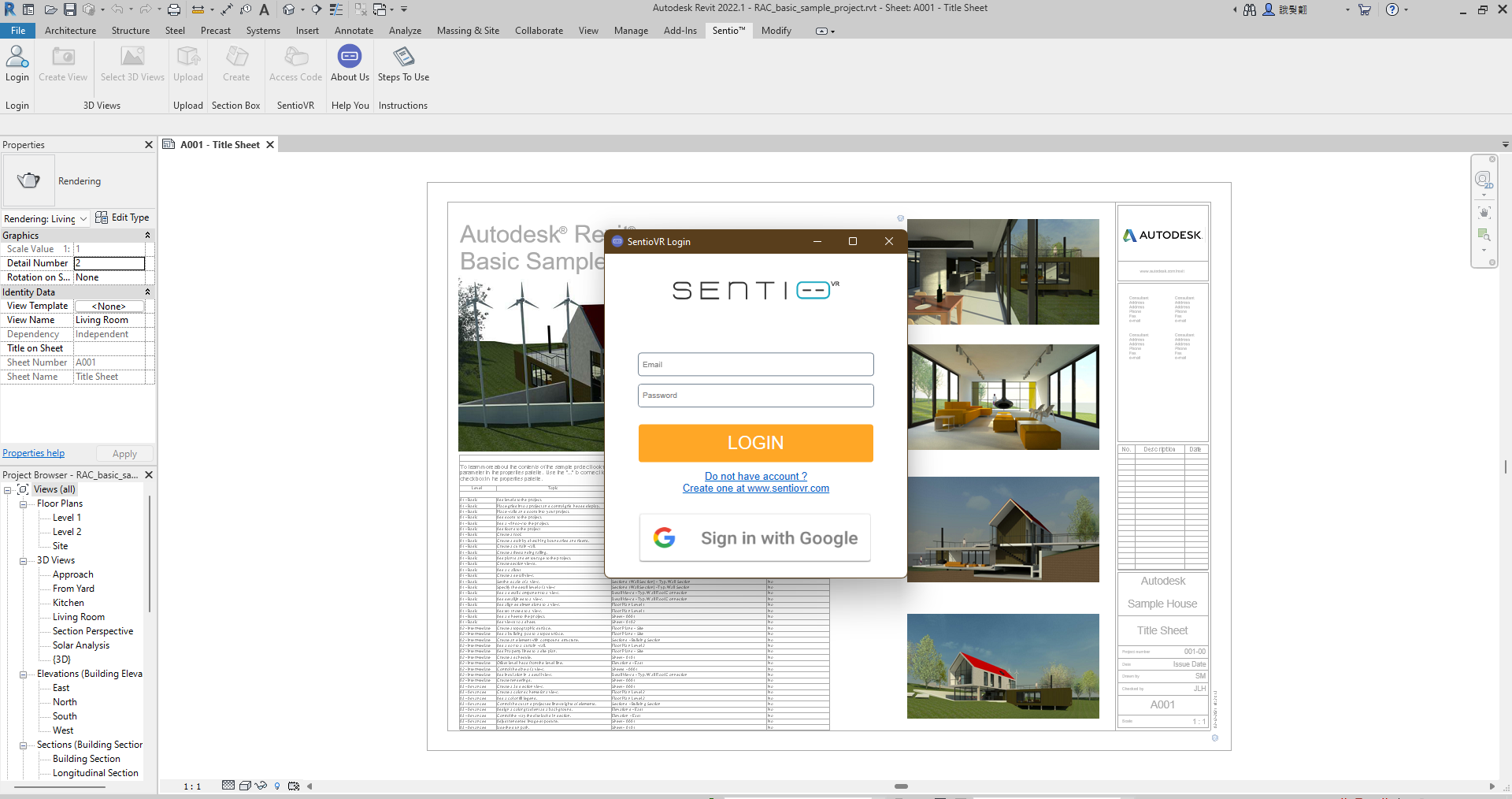Screen dimensions: 1512x799
Task: Open About Us from the ribbon
Action: tap(350, 58)
